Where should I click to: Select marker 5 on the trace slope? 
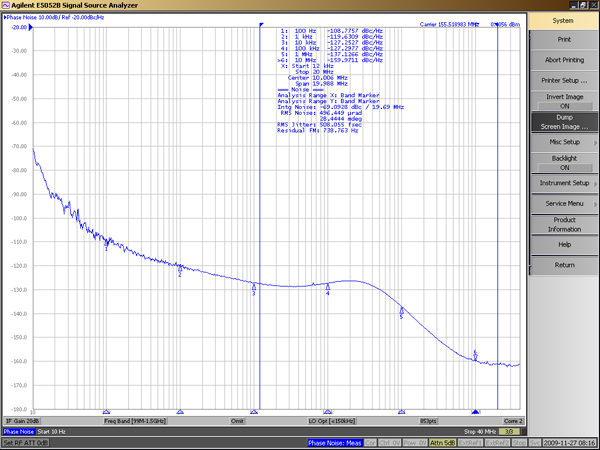401,310
